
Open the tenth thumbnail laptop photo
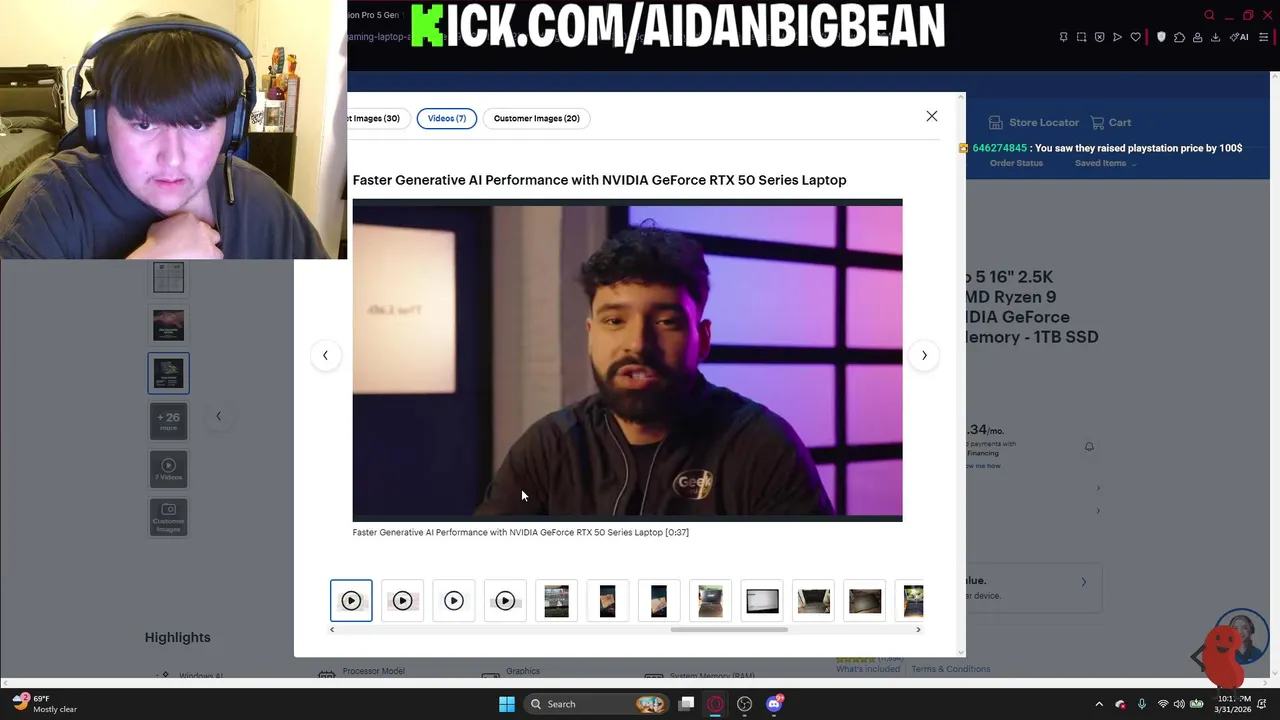(813, 601)
